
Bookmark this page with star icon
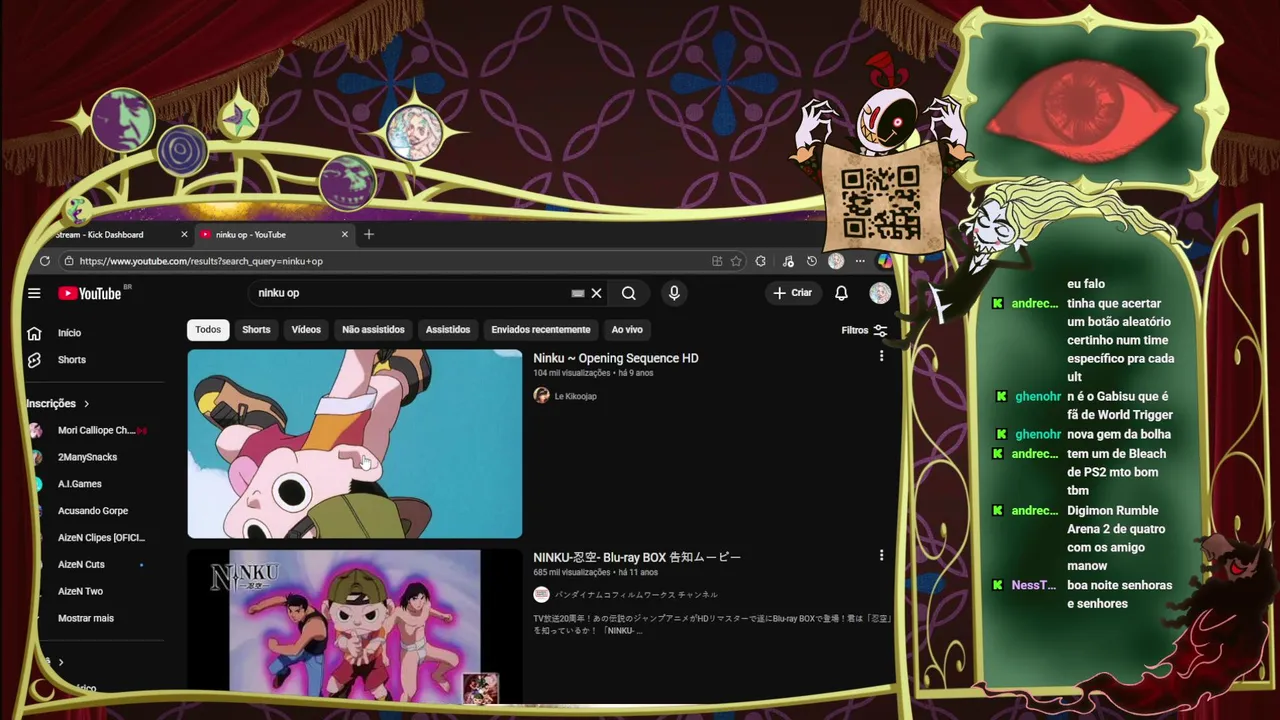pyautogui.click(x=736, y=261)
